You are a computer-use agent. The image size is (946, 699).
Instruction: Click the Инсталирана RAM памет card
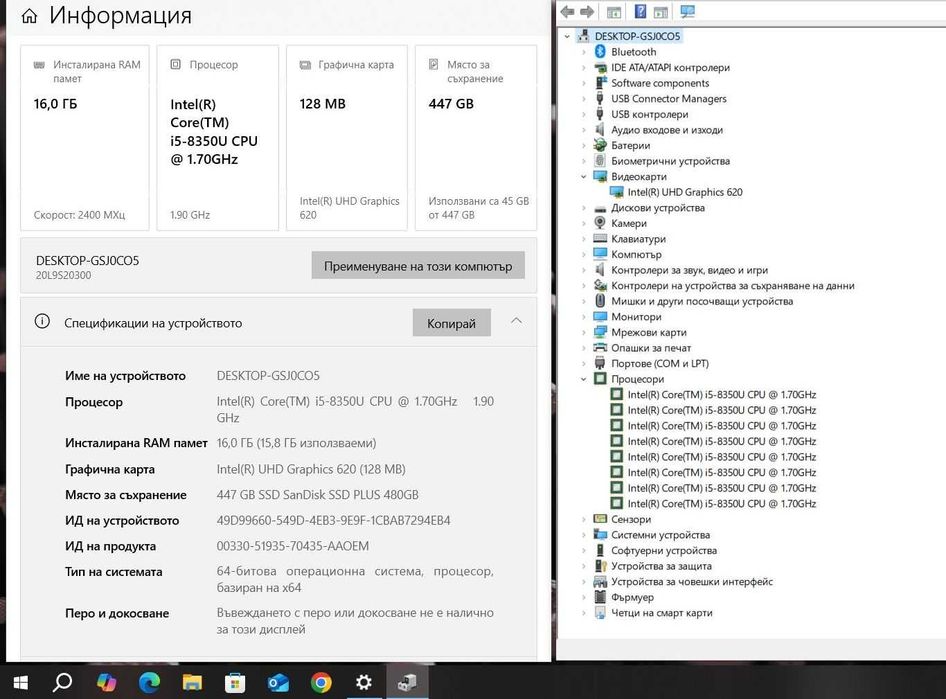tap(84, 138)
